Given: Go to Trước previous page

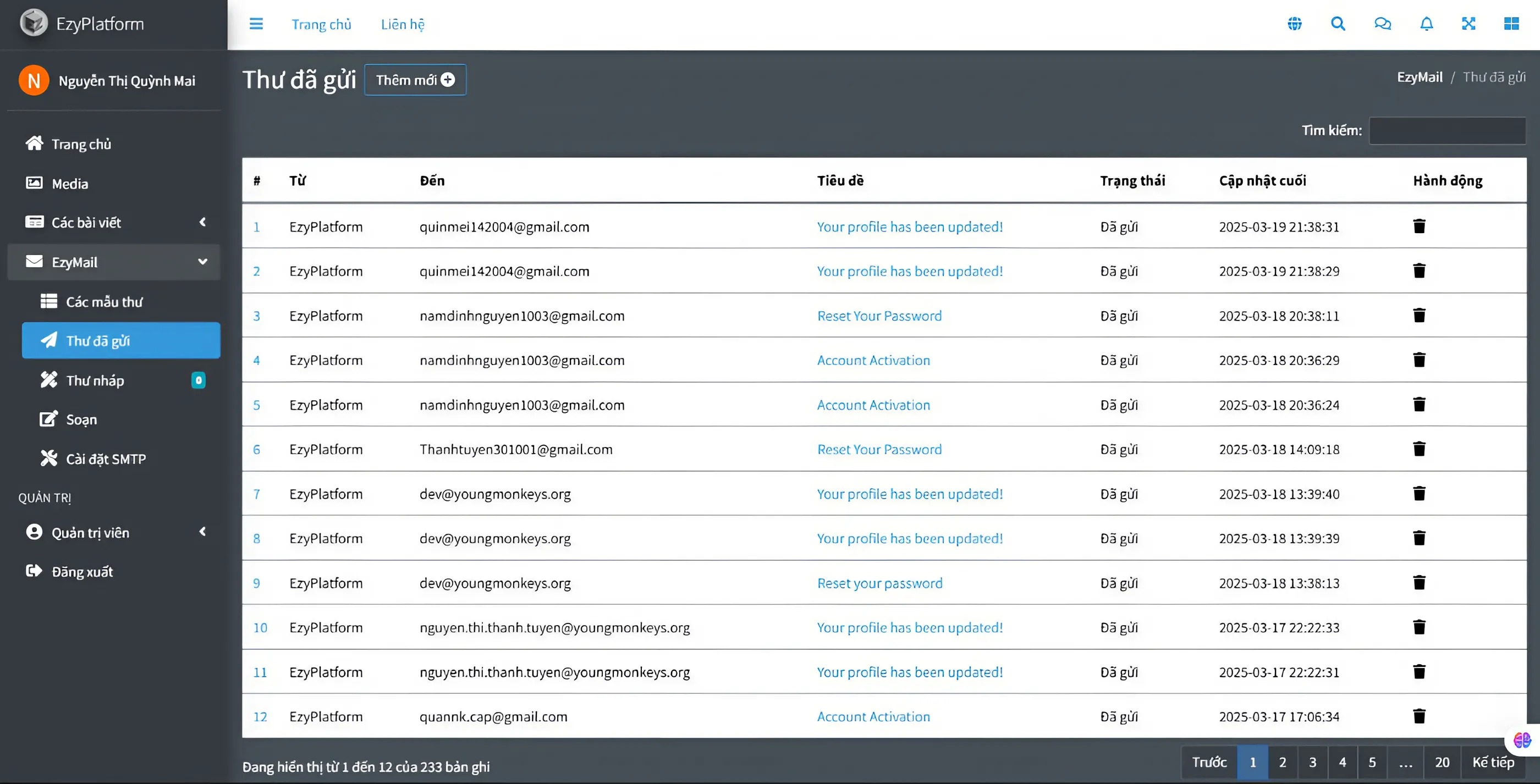Looking at the screenshot, I should (x=1209, y=763).
